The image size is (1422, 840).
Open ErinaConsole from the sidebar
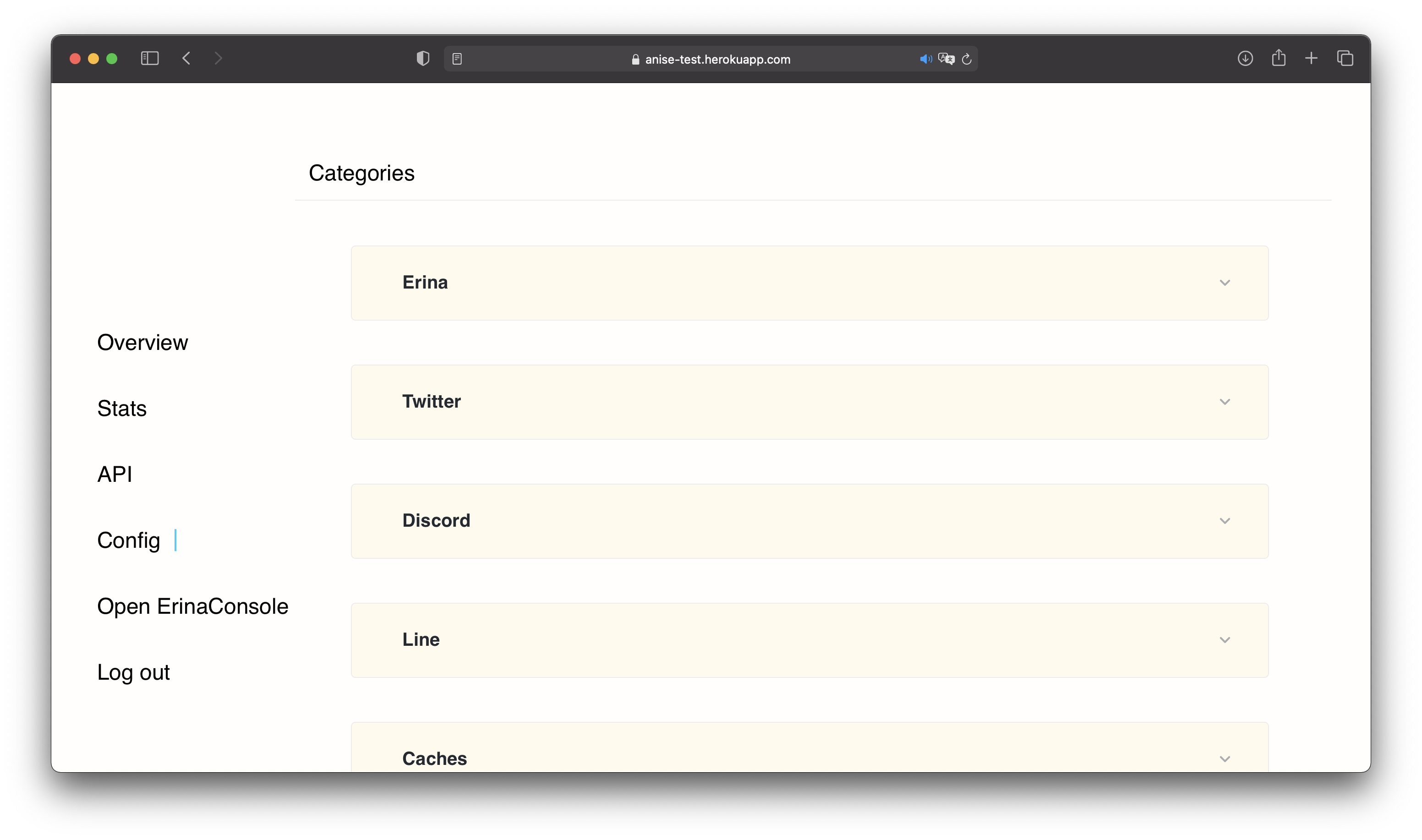tap(192, 607)
